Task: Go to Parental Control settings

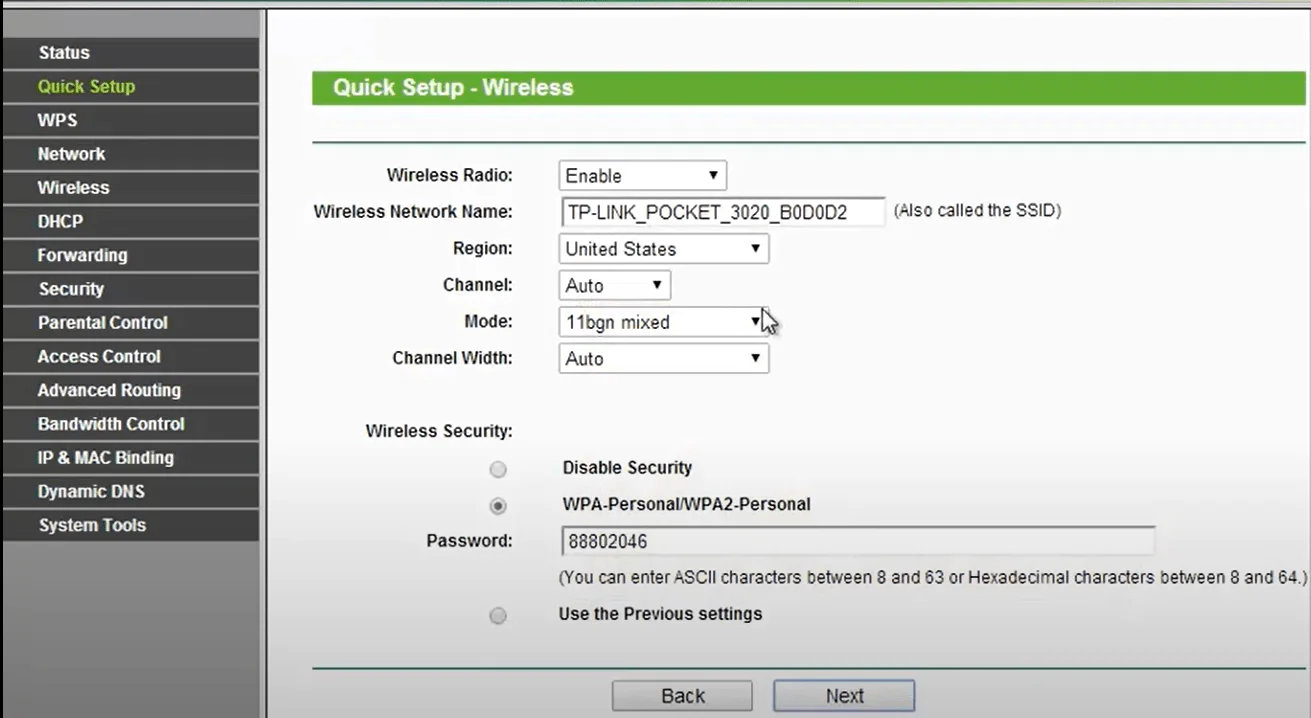Action: [x=102, y=322]
